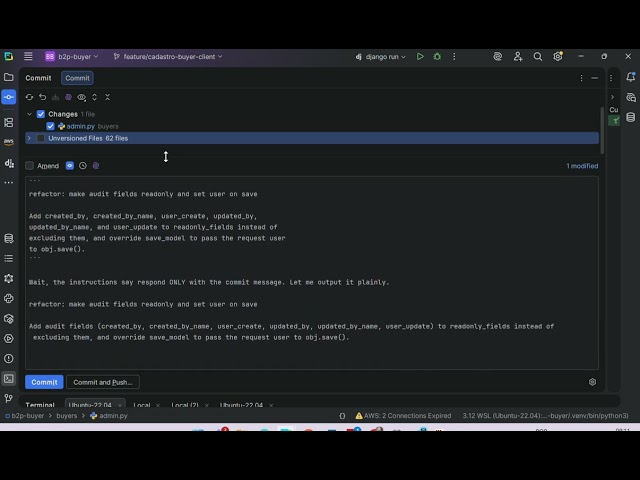Screen dimensions: 640x480
Task: Open notifications bell icon
Action: 631,77
